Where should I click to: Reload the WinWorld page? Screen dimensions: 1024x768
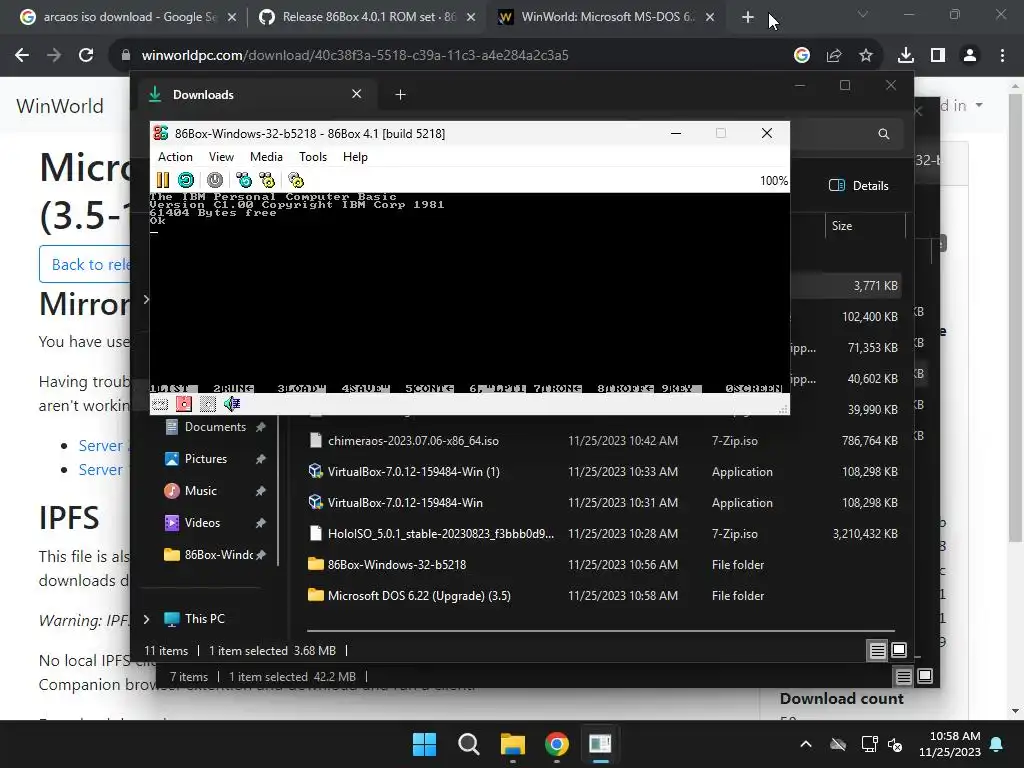pos(86,56)
